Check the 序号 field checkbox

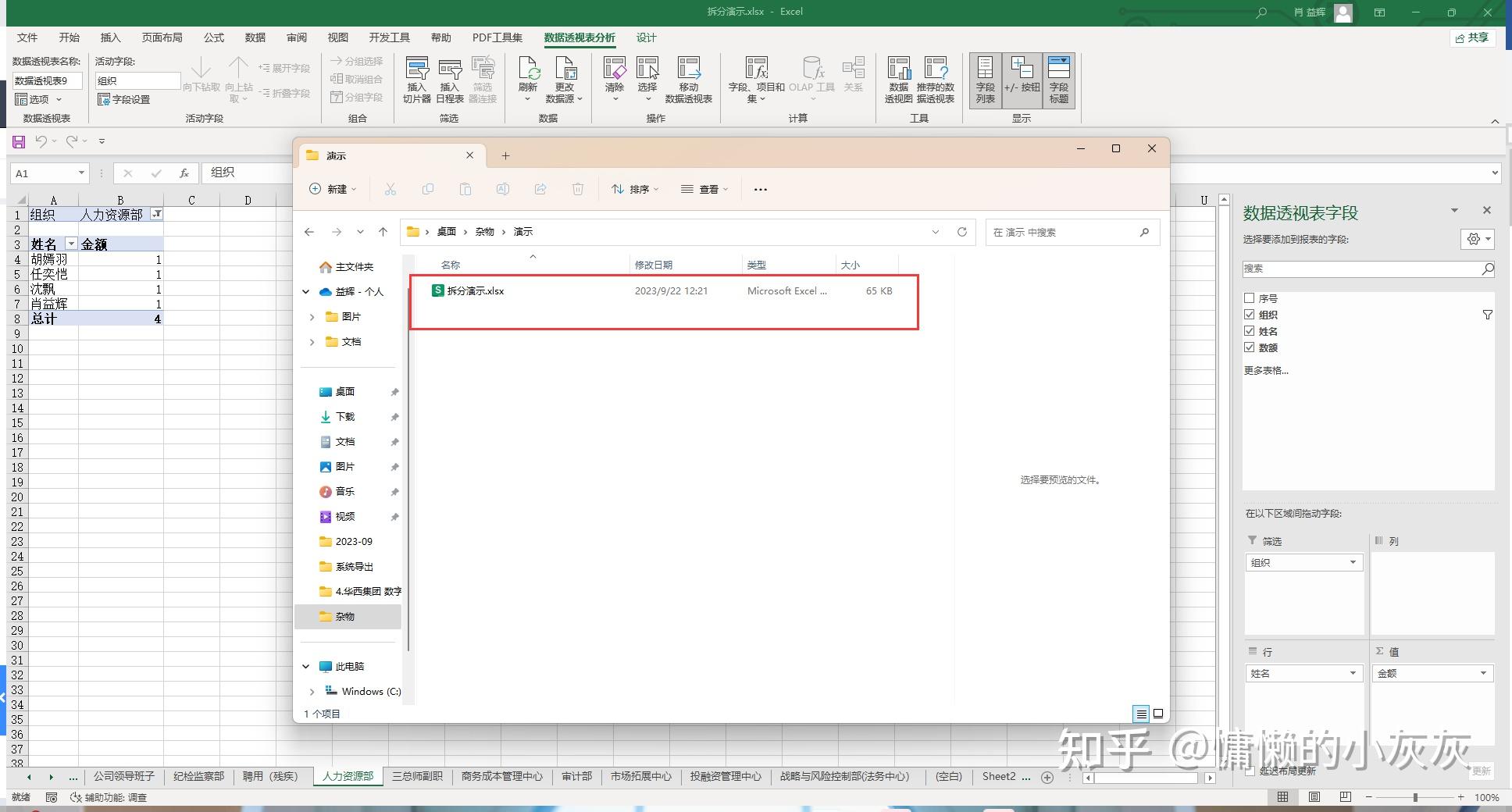(1250, 297)
